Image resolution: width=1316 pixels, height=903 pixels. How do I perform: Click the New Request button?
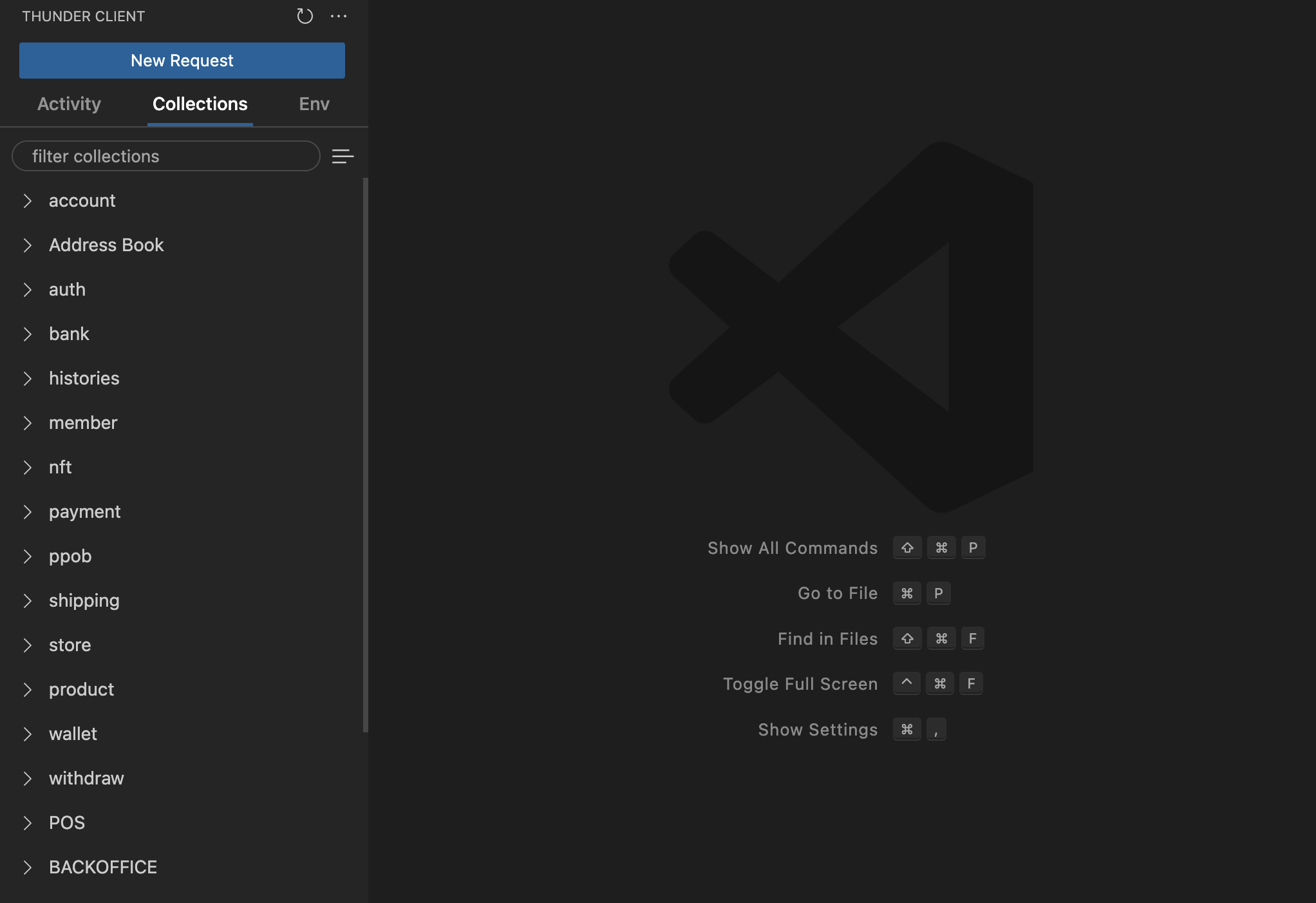pyautogui.click(x=182, y=61)
